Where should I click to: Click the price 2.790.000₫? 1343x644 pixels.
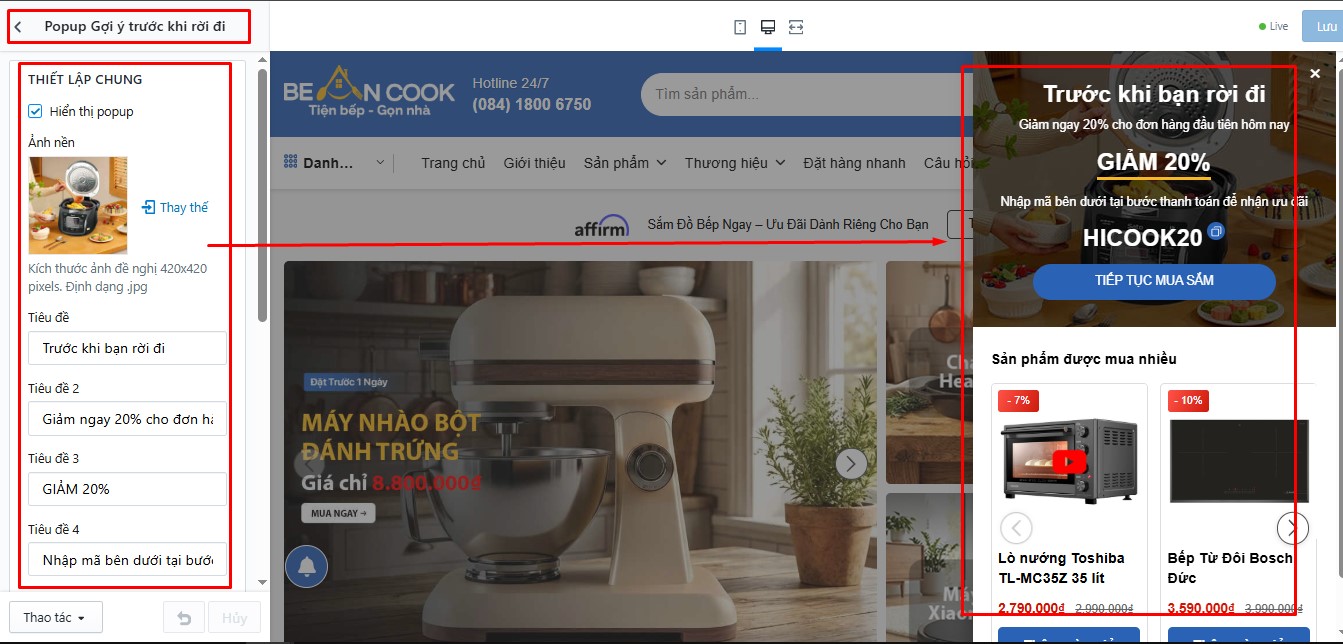[1032, 608]
